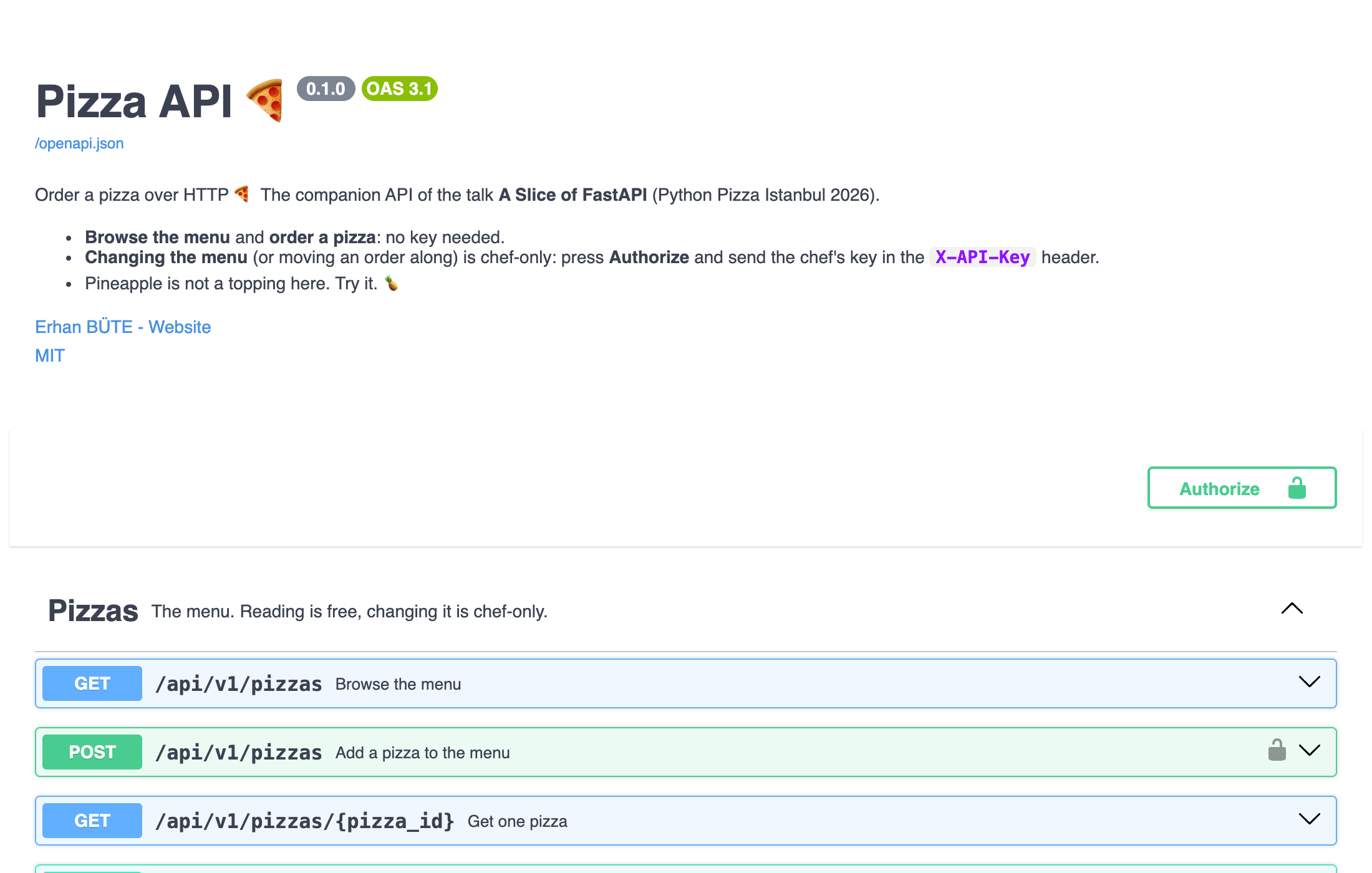Click the padlock on POST /api/v1/pizzas row
The width and height of the screenshot is (1372, 873).
pyautogui.click(x=1277, y=750)
